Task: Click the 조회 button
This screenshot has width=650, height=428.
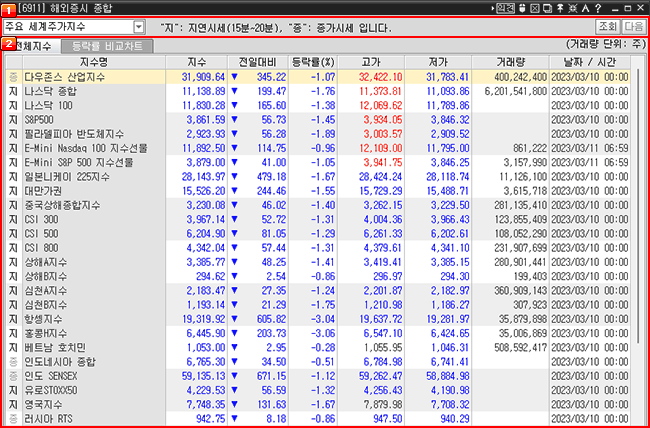Action: [608, 27]
